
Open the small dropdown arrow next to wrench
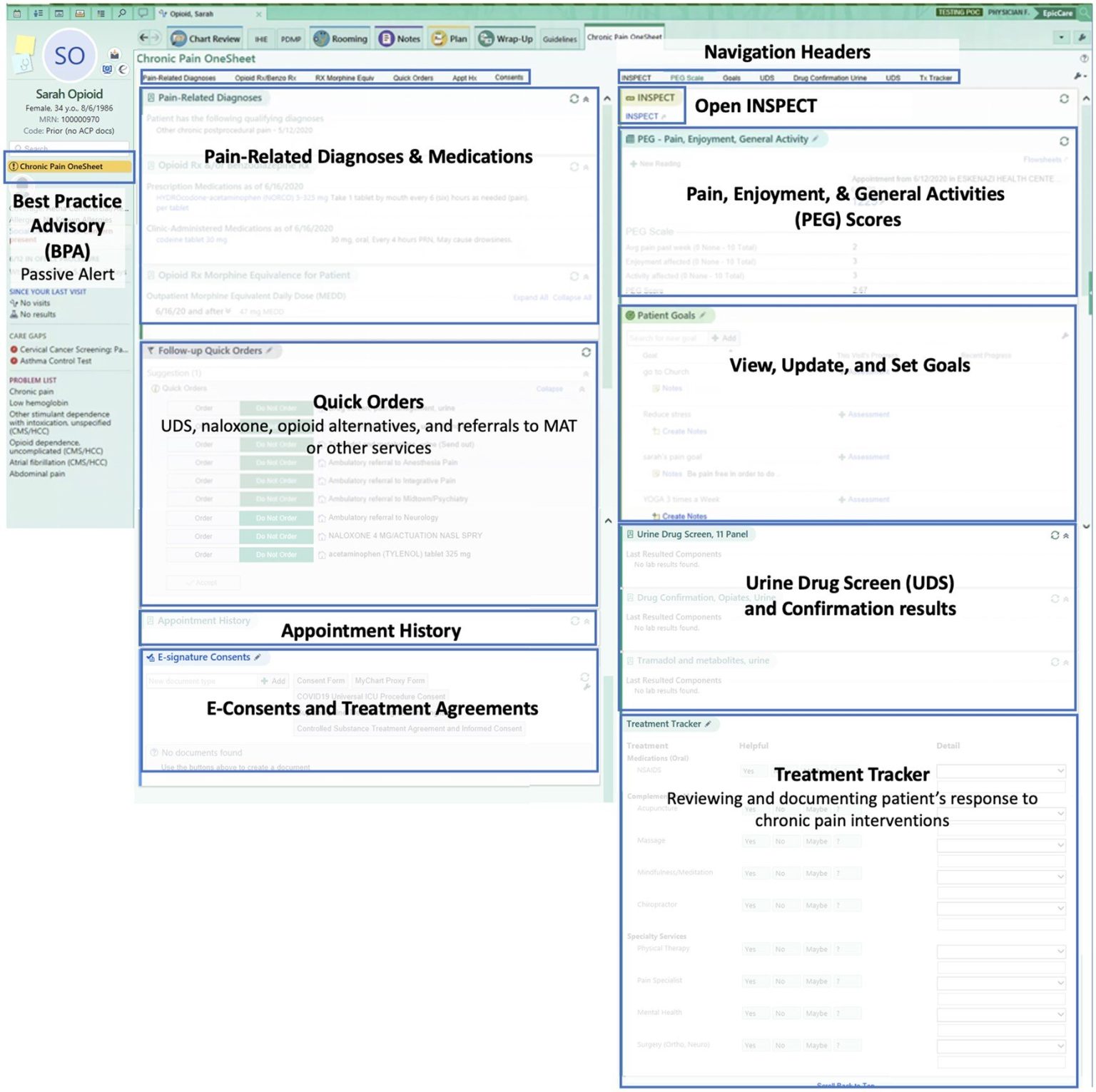[1062, 37]
